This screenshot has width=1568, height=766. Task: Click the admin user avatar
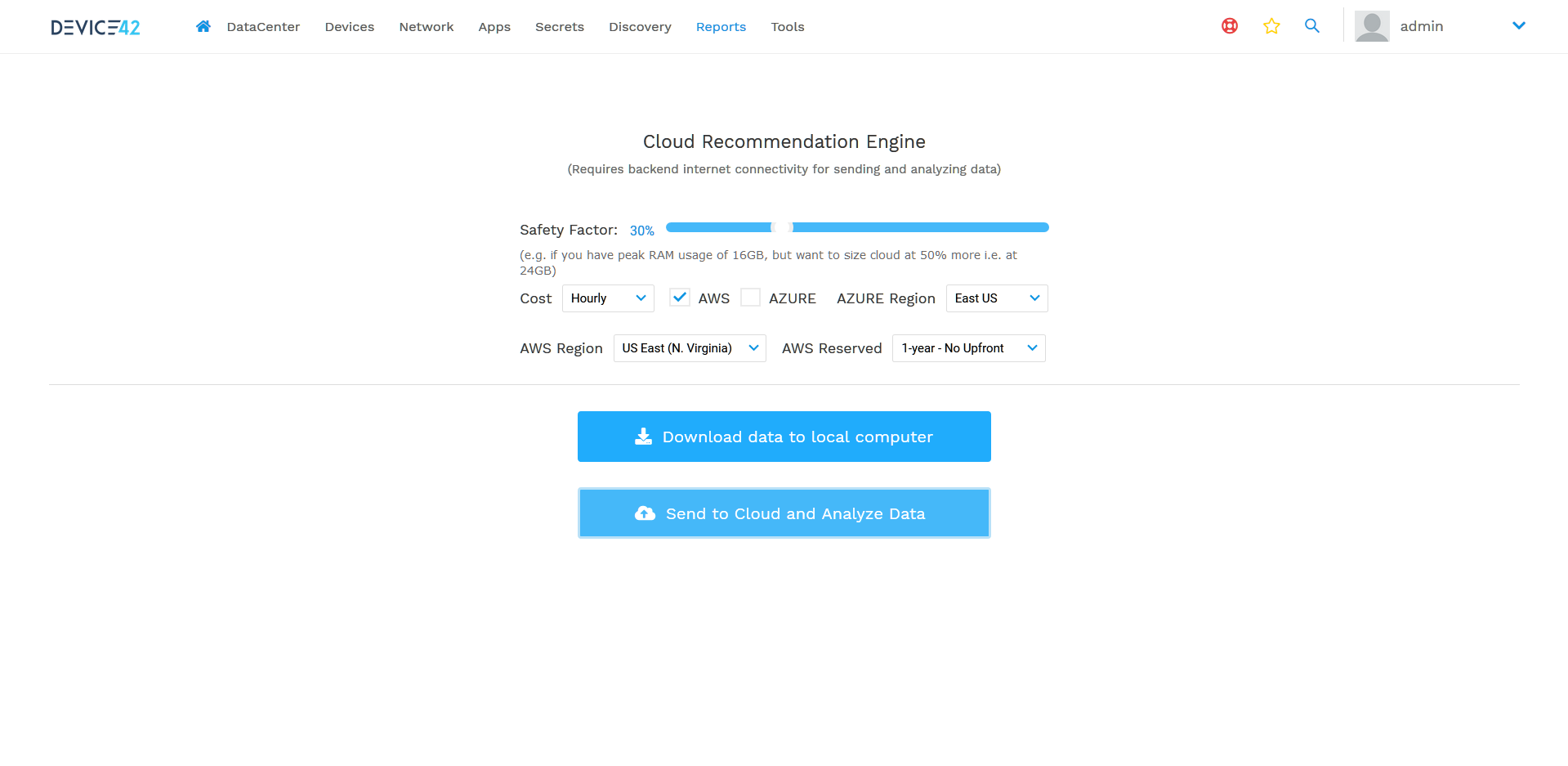coord(1371,26)
